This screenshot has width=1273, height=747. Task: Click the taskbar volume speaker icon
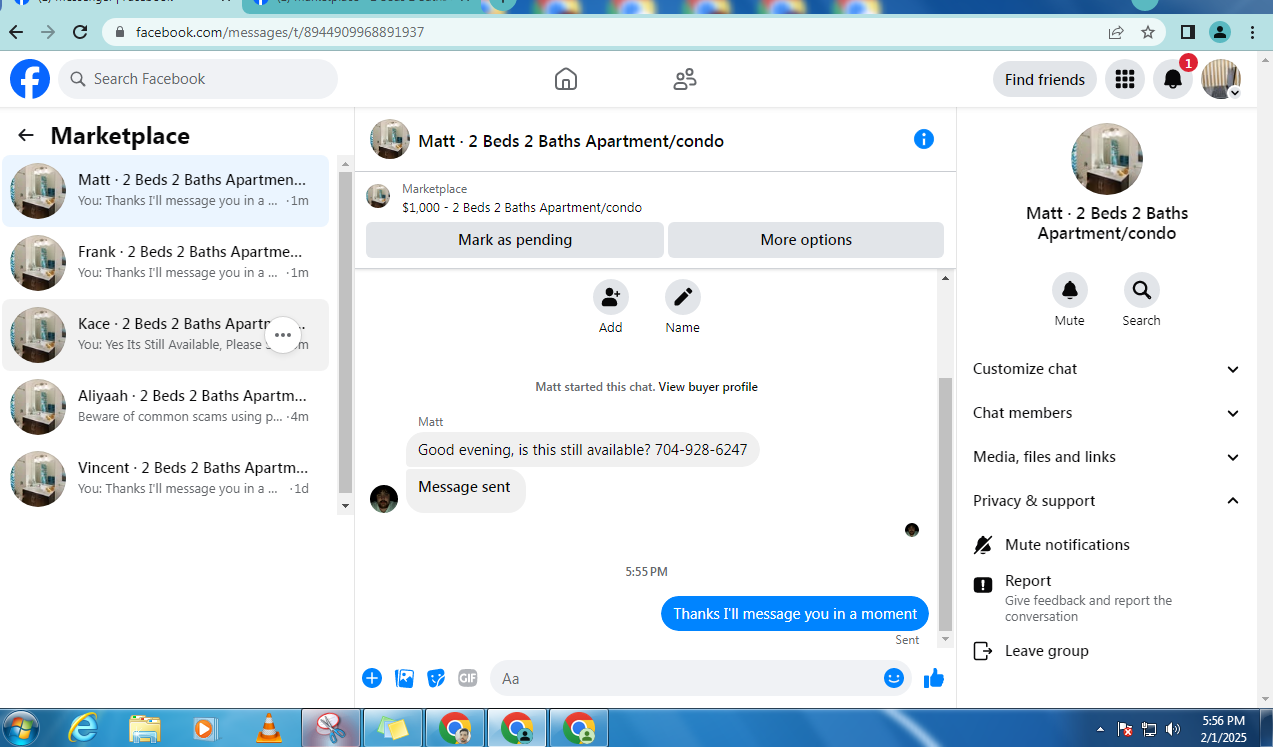point(1172,729)
